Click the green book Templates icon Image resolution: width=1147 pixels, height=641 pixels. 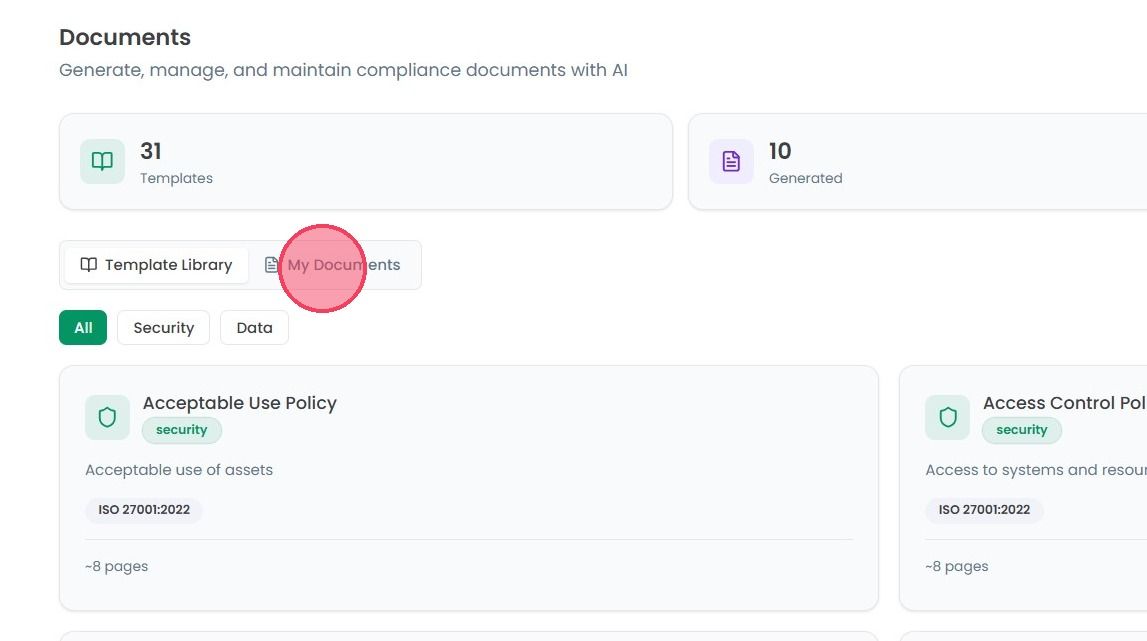[102, 161]
